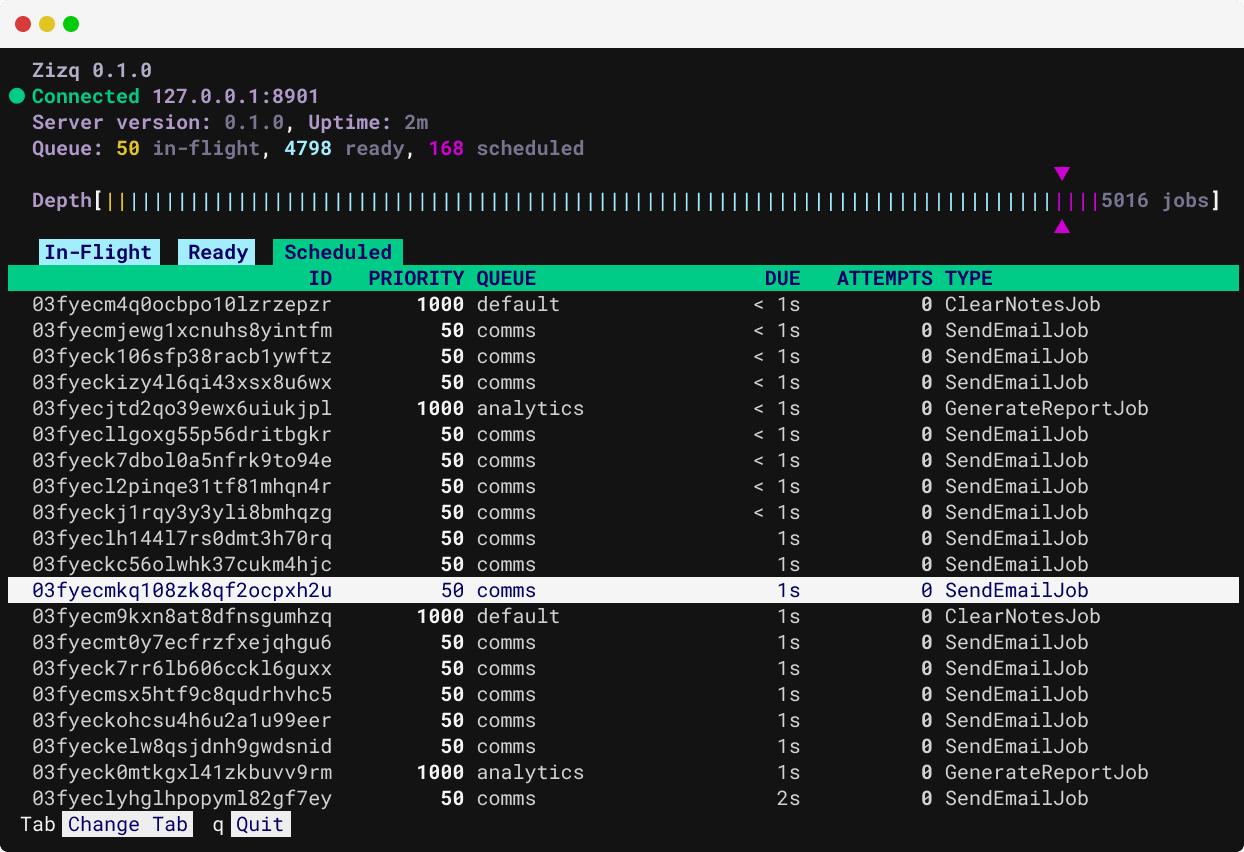Maximize the window with green button

71,24
